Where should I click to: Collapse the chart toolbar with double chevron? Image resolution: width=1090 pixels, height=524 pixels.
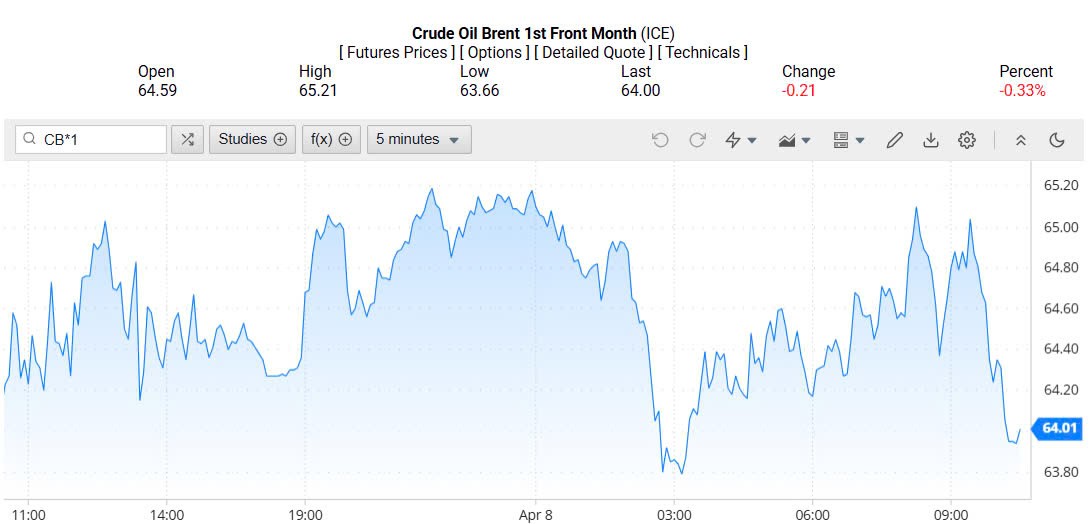(1021, 140)
